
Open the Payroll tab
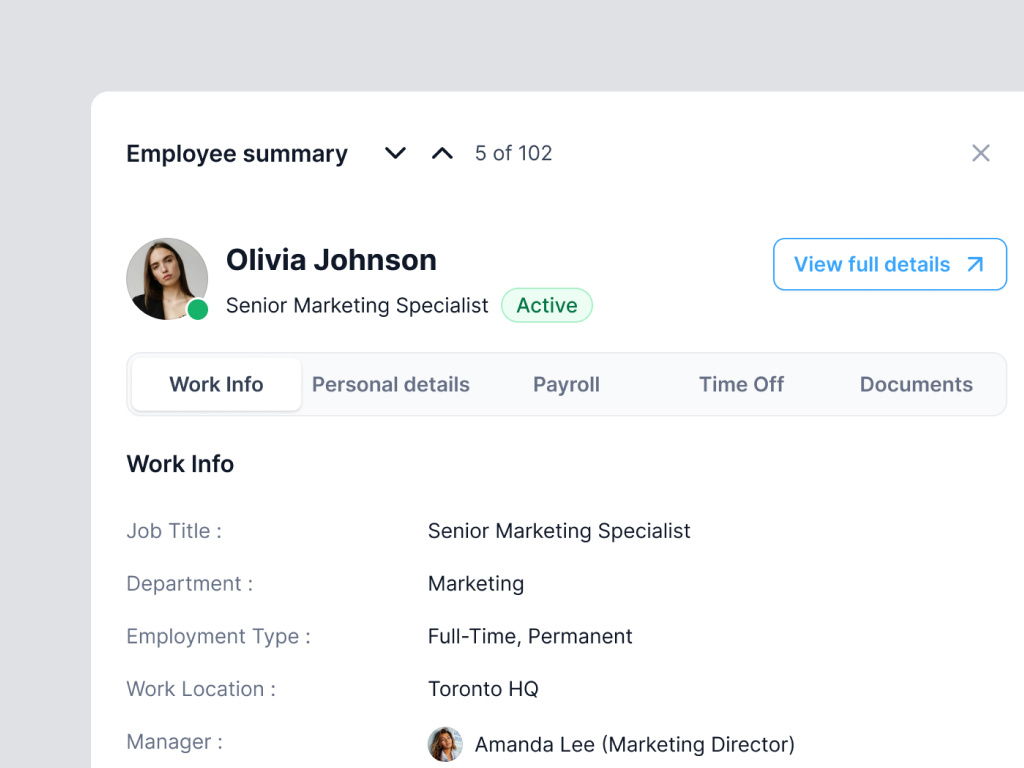(566, 384)
